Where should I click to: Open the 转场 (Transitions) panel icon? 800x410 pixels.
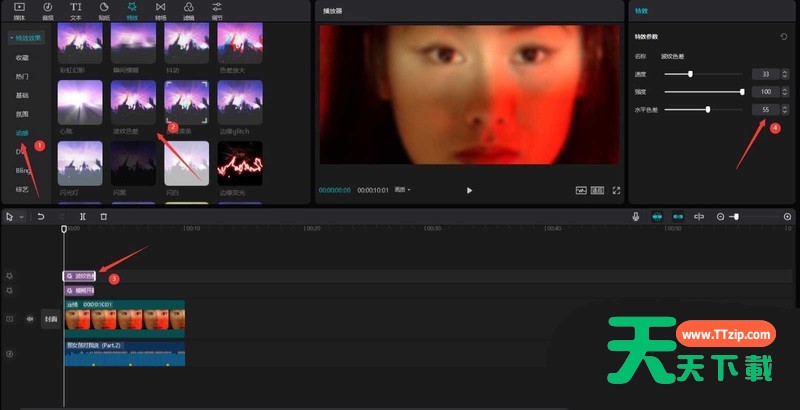coord(161,9)
